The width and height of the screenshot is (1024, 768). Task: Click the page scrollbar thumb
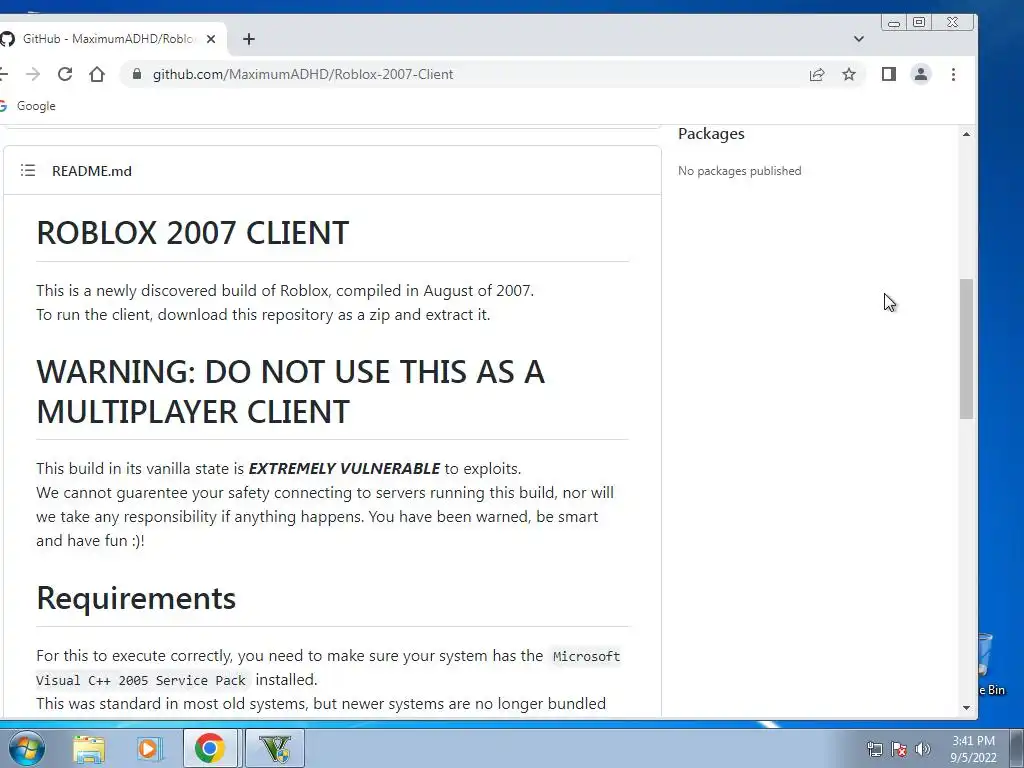[x=967, y=349]
